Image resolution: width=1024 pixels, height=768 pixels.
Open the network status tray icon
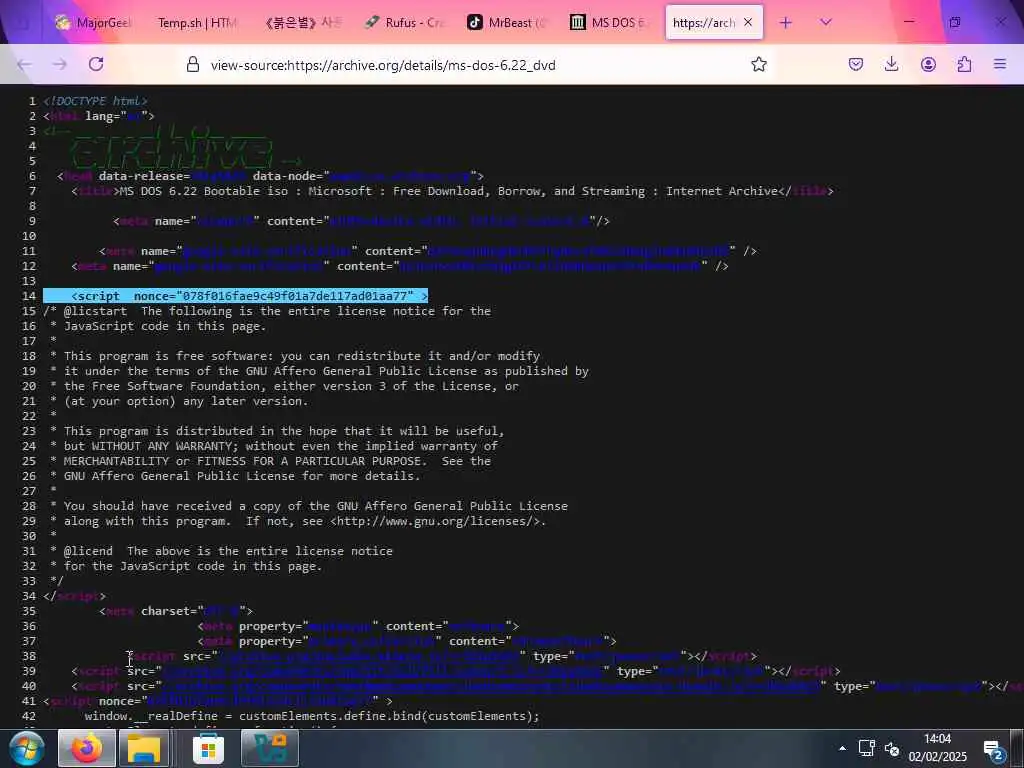866,748
